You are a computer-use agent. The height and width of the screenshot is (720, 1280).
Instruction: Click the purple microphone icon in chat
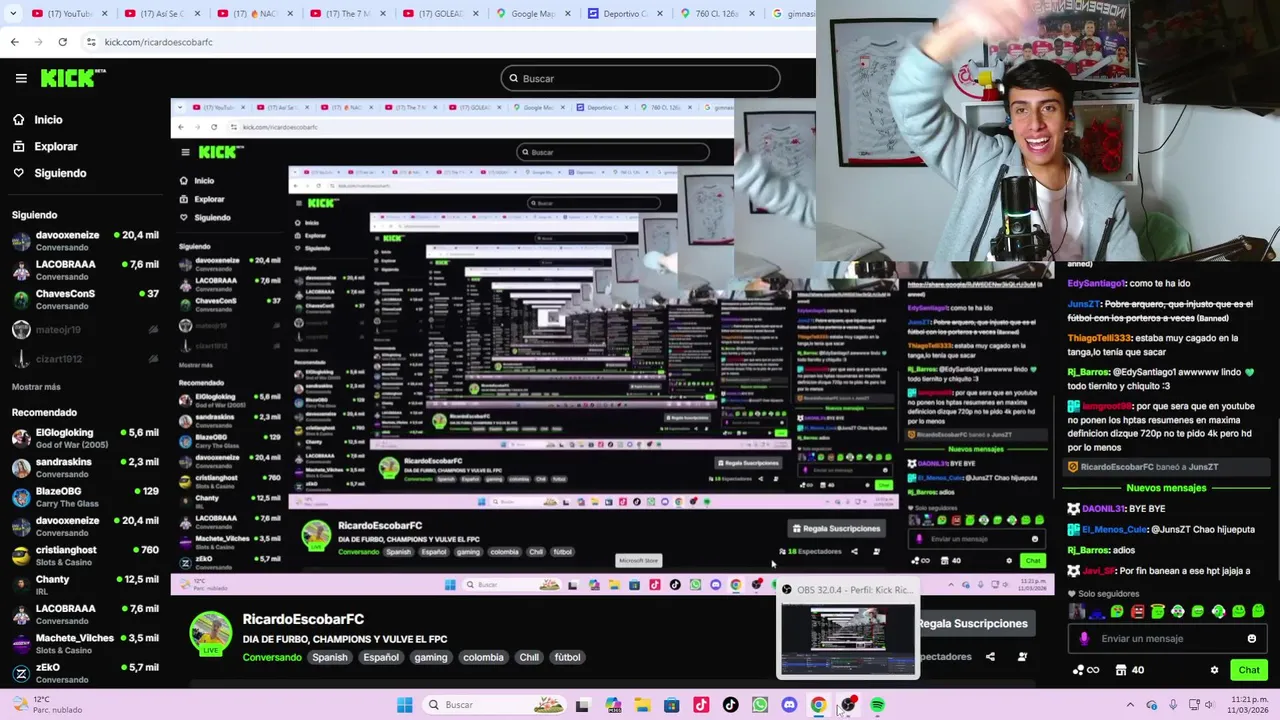click(1085, 638)
